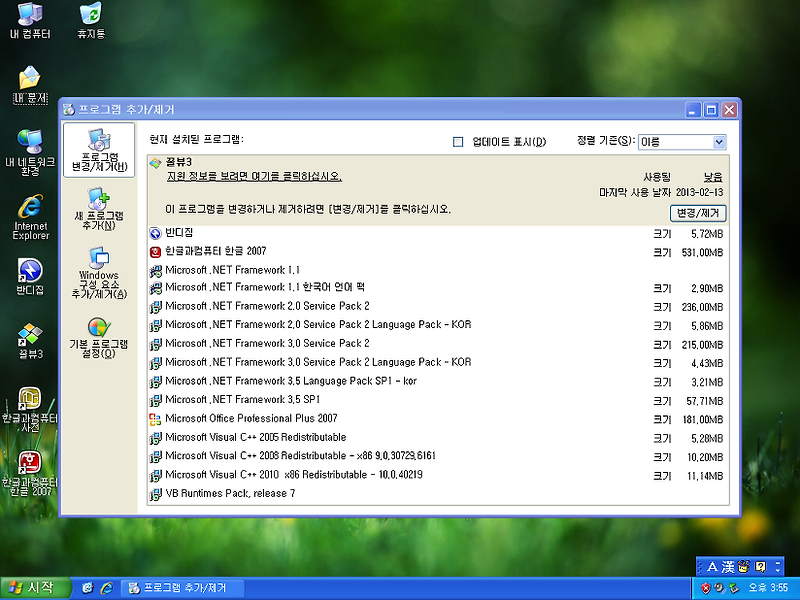Select Microsoft .NET Framework 3.5 SP1 entry

438,401
